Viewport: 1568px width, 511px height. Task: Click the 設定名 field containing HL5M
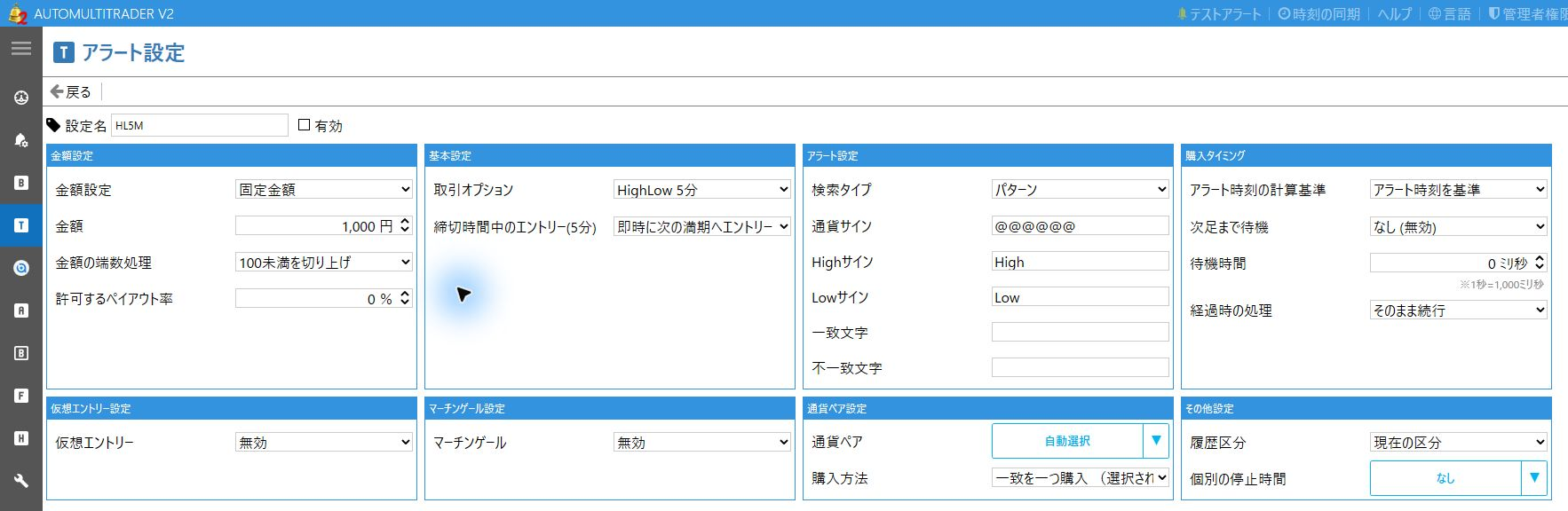tap(200, 125)
